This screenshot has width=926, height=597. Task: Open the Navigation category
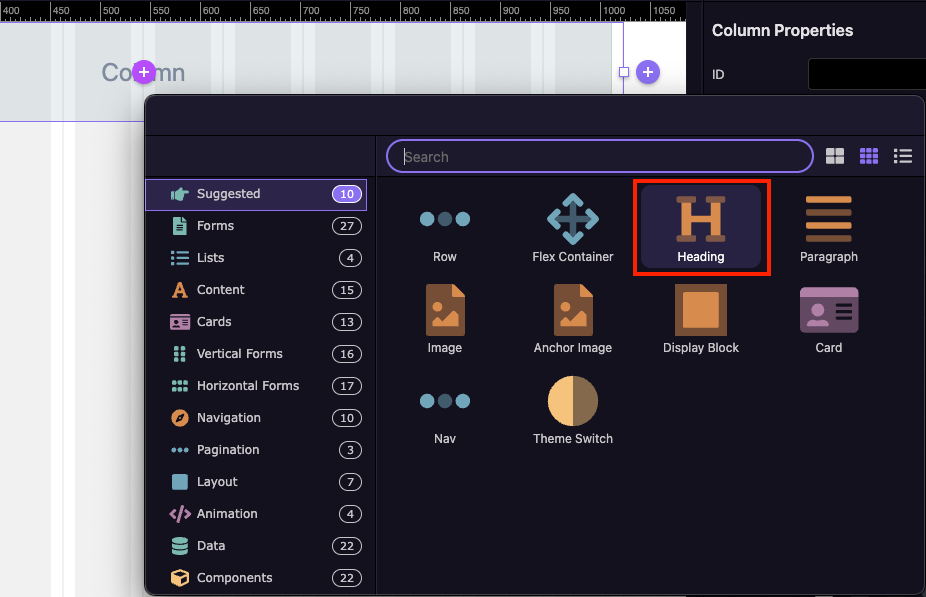(228, 418)
